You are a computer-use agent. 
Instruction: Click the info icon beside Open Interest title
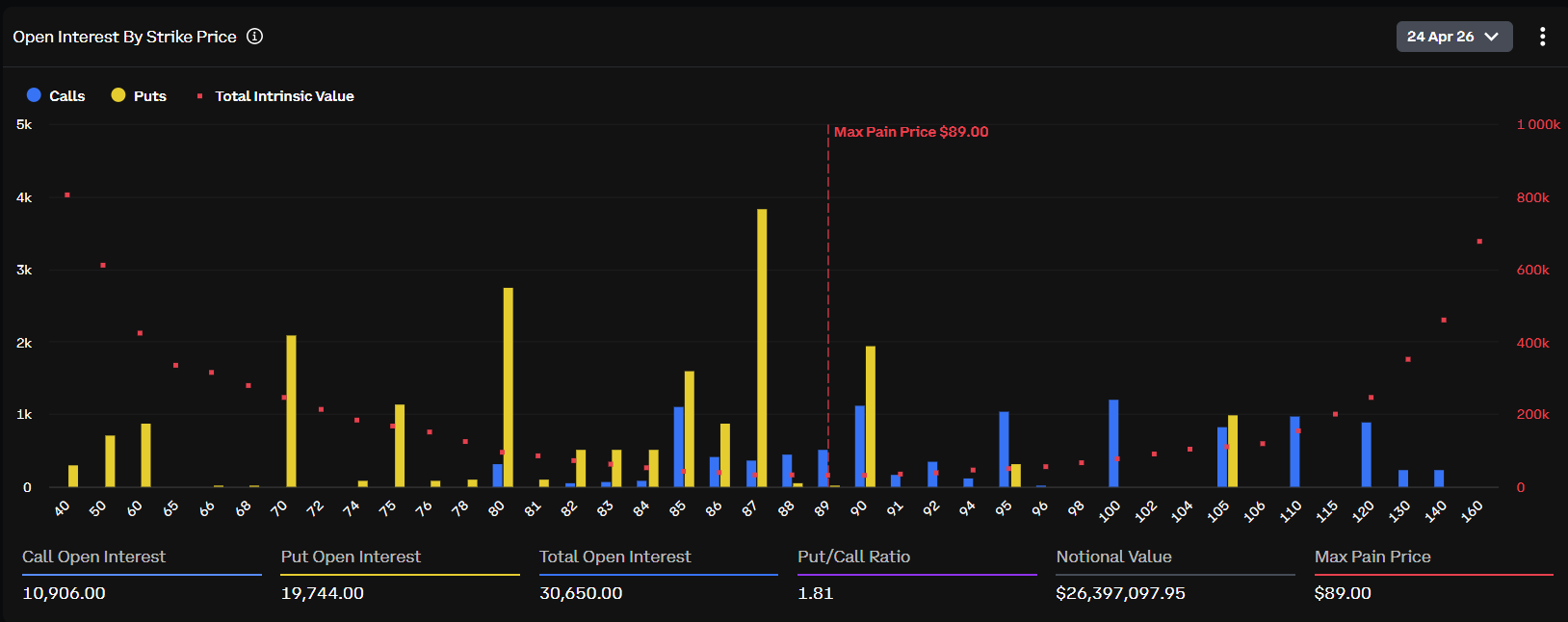[254, 37]
